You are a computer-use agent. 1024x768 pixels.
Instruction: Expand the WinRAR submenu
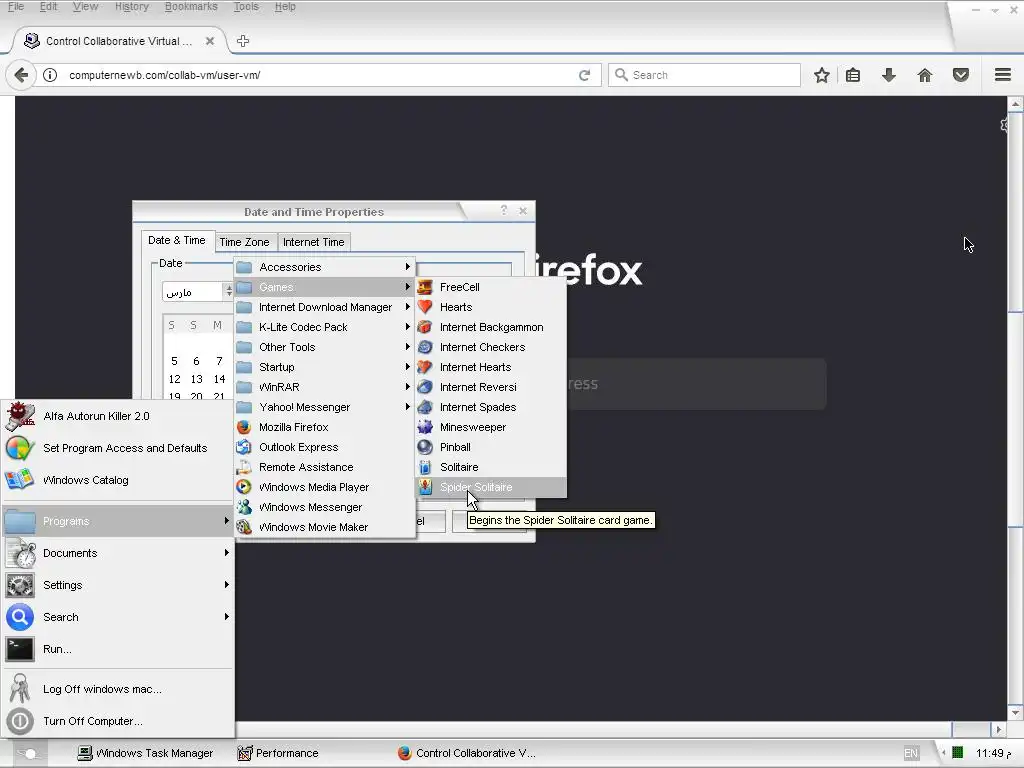pos(325,387)
